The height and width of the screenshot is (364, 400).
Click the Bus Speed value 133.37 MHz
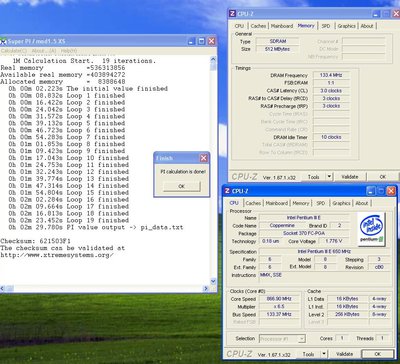pyautogui.click(x=279, y=314)
